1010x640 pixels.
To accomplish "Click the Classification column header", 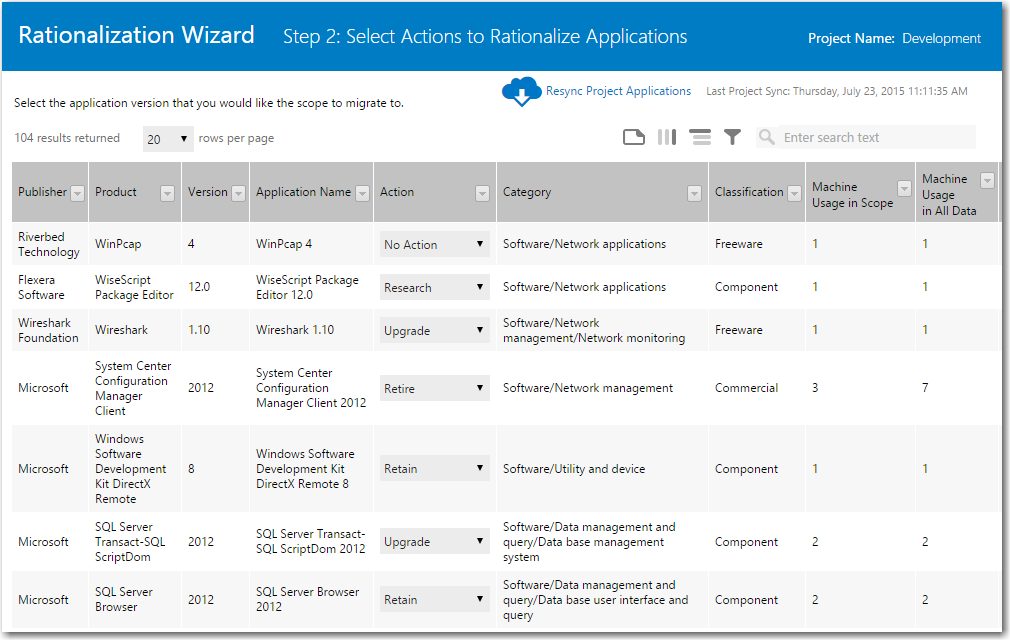I will point(748,192).
